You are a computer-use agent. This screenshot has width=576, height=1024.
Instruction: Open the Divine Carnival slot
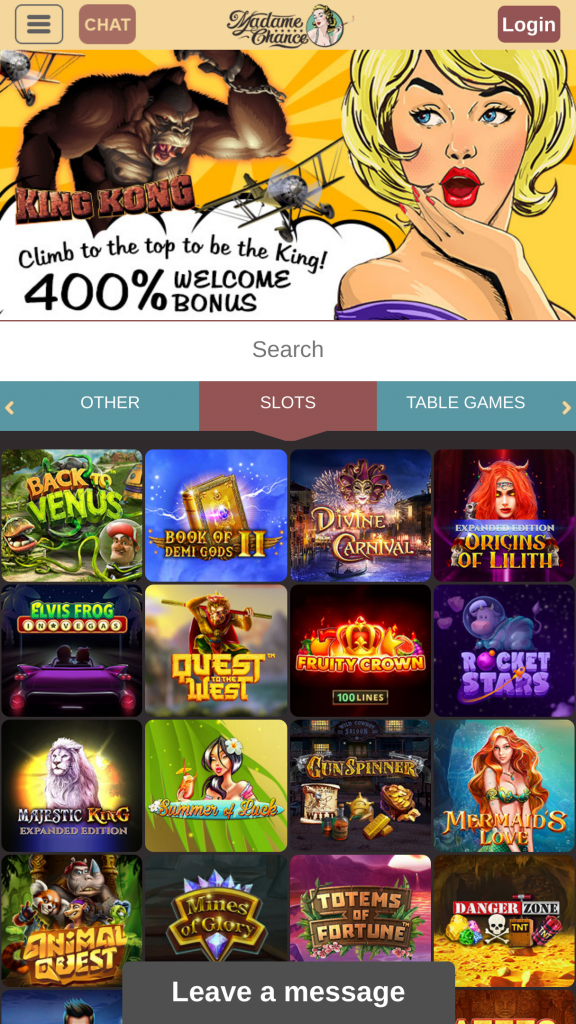point(360,515)
